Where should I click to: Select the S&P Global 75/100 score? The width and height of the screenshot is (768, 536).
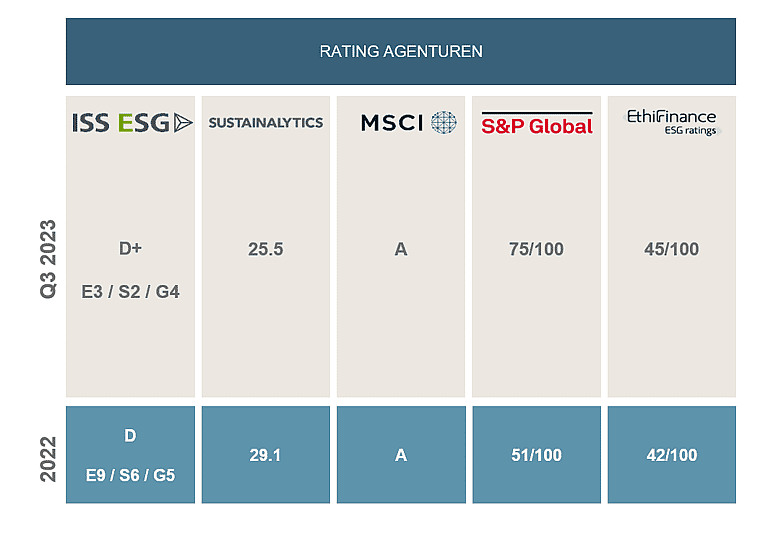pyautogui.click(x=536, y=249)
